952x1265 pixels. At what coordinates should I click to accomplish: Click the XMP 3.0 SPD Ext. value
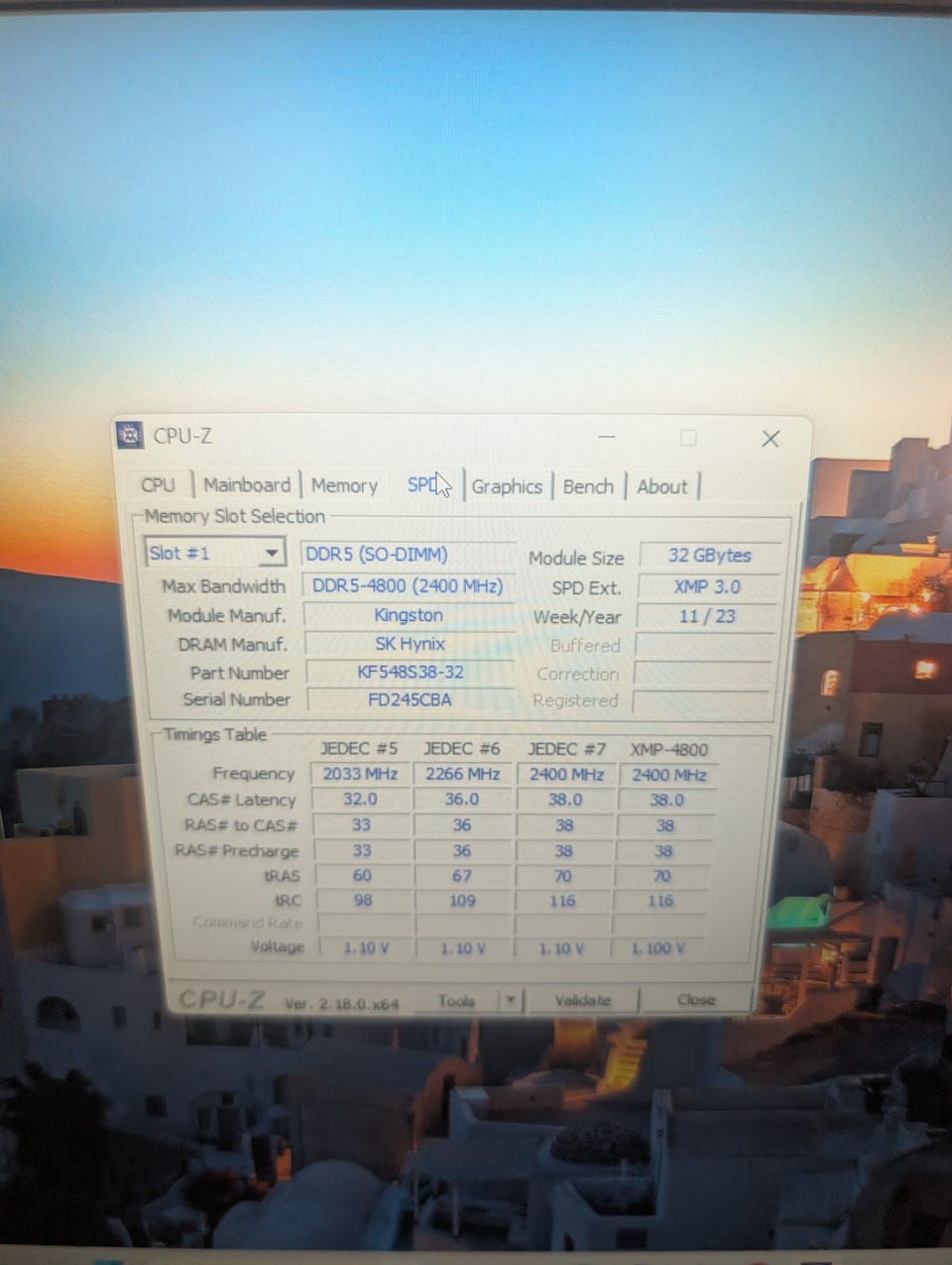pos(707,586)
